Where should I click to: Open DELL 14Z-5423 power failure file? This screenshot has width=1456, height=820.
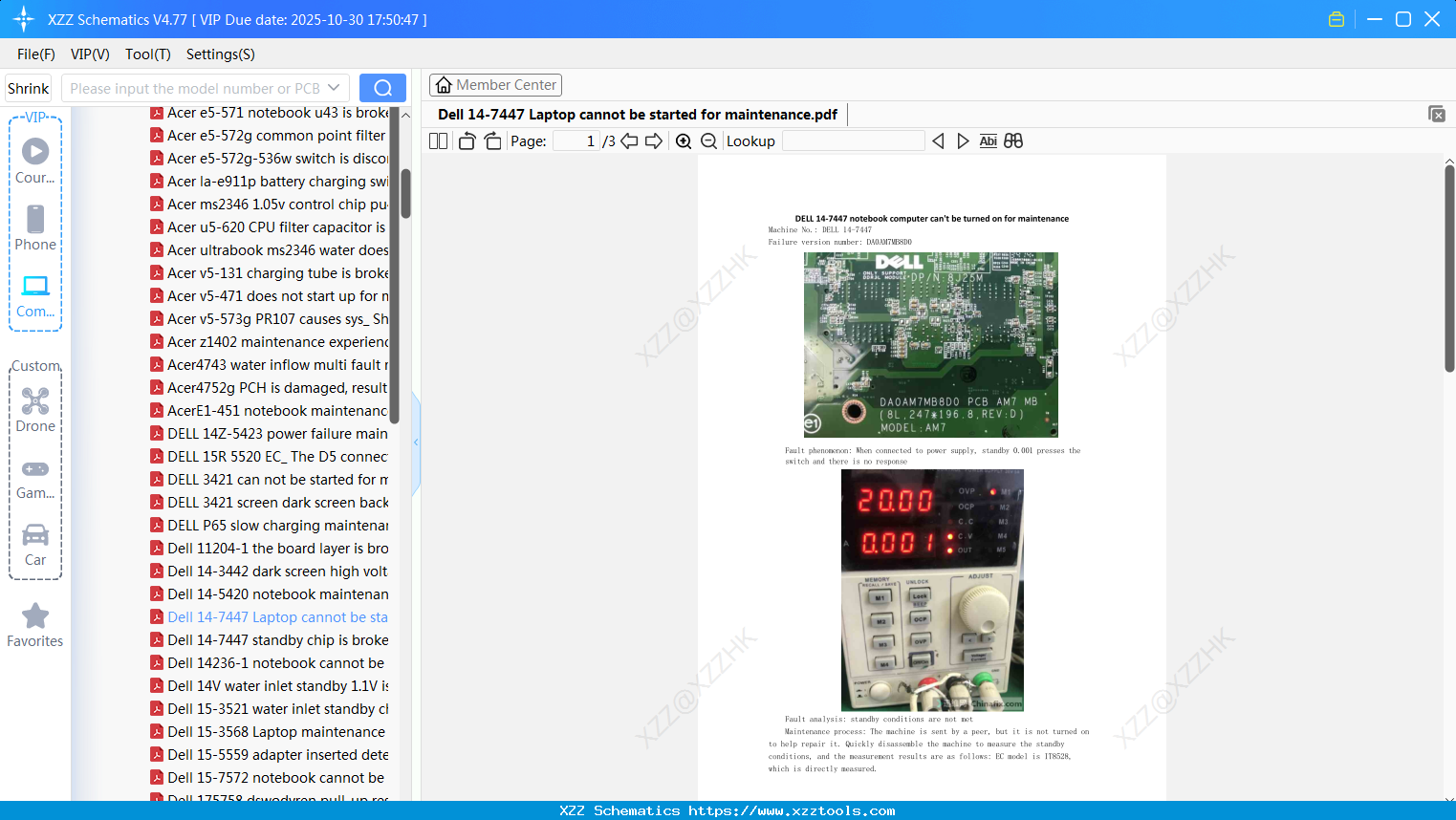[x=269, y=434]
